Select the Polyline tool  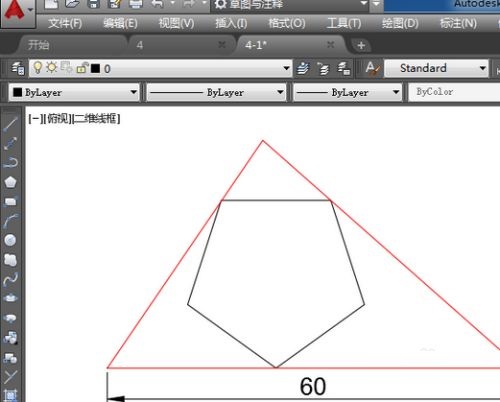(10, 162)
